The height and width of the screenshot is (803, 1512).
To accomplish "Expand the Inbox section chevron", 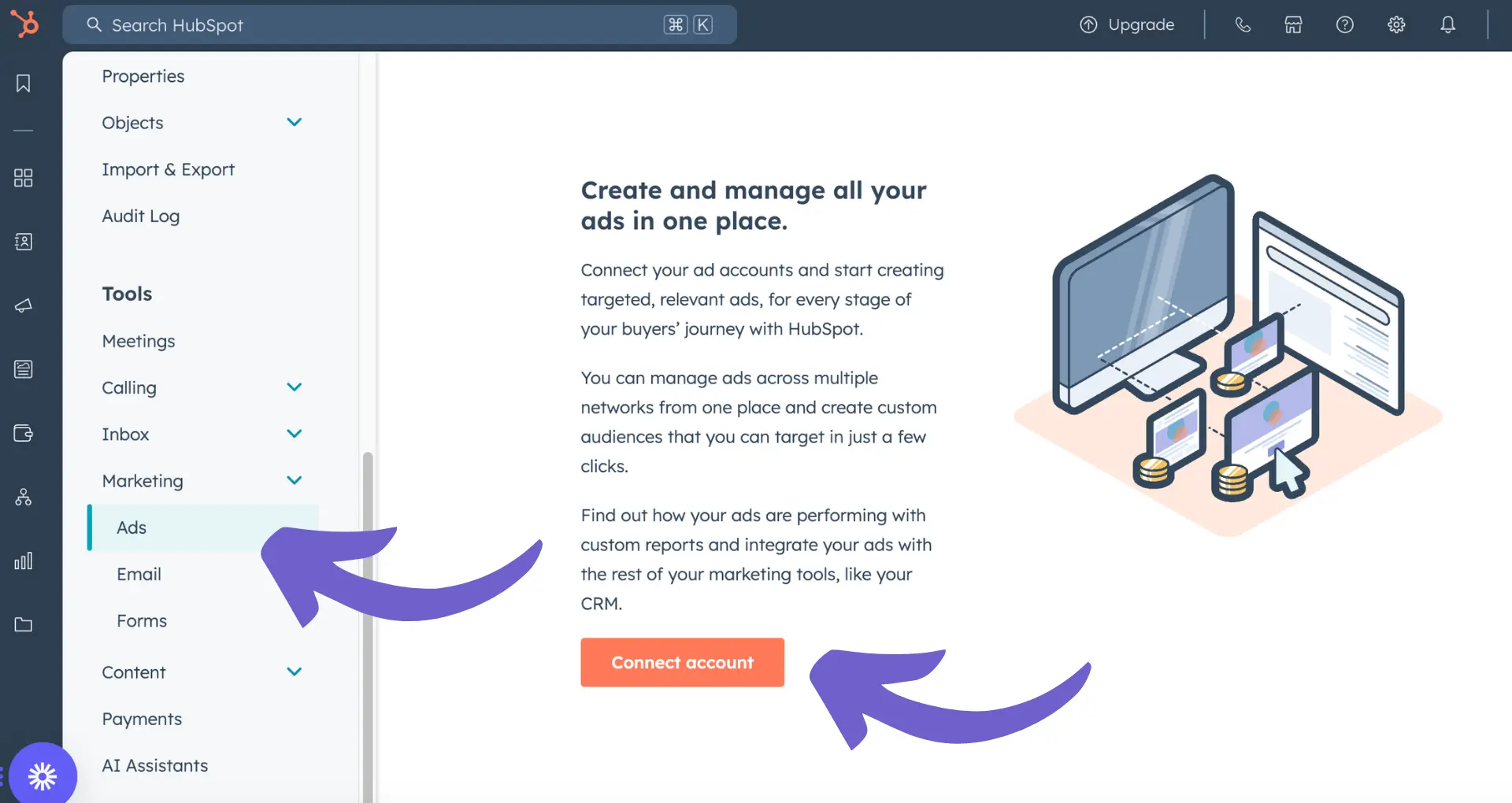I will click(x=295, y=434).
